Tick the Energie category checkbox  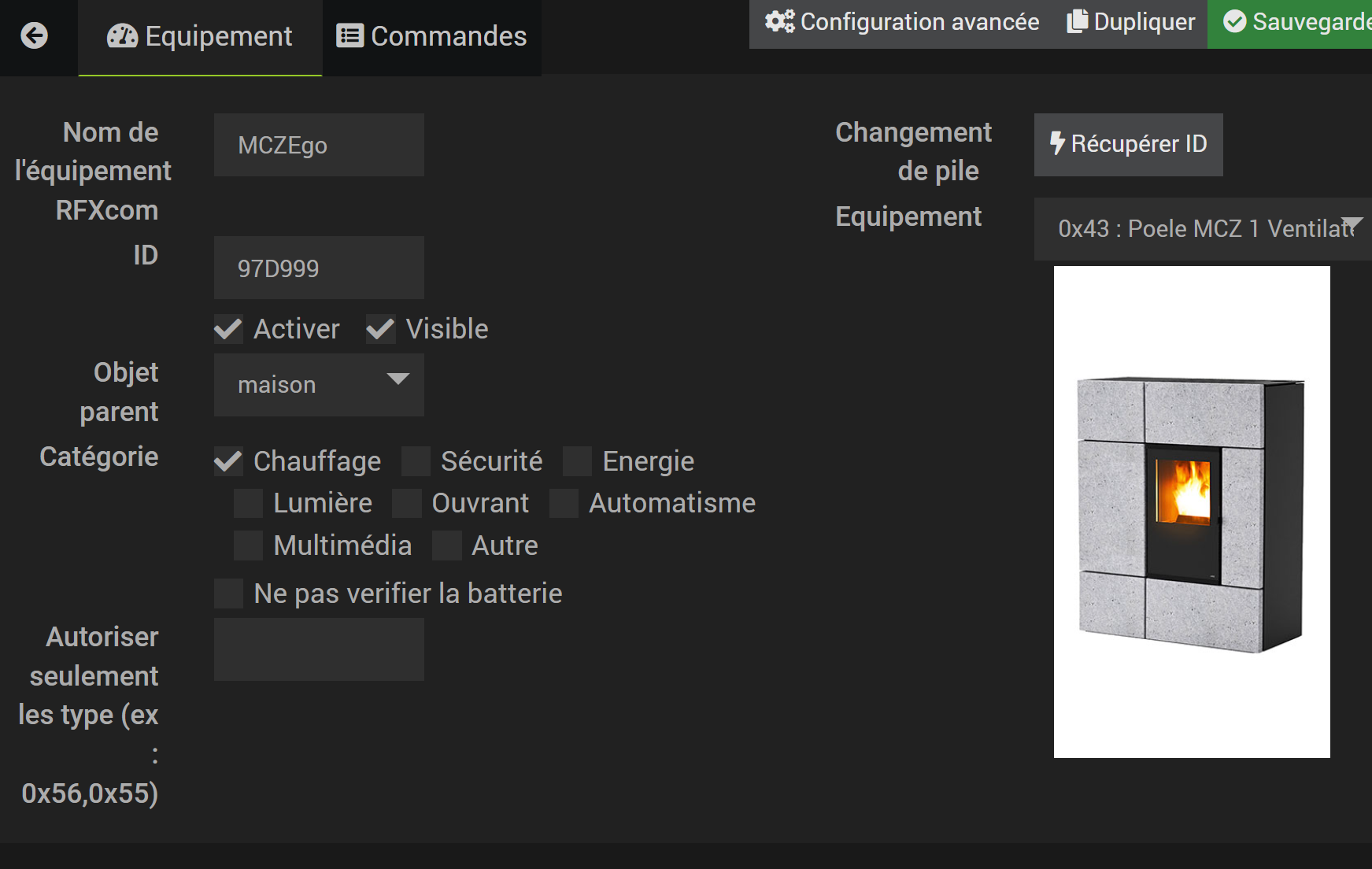577,461
